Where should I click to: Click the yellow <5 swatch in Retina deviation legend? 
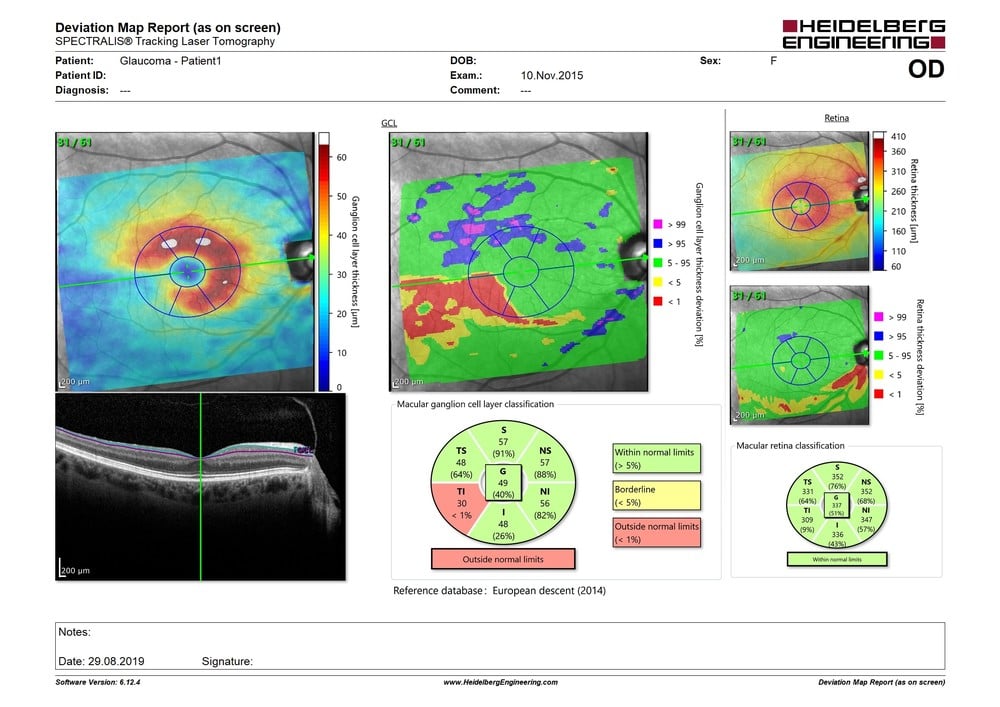tap(878, 375)
